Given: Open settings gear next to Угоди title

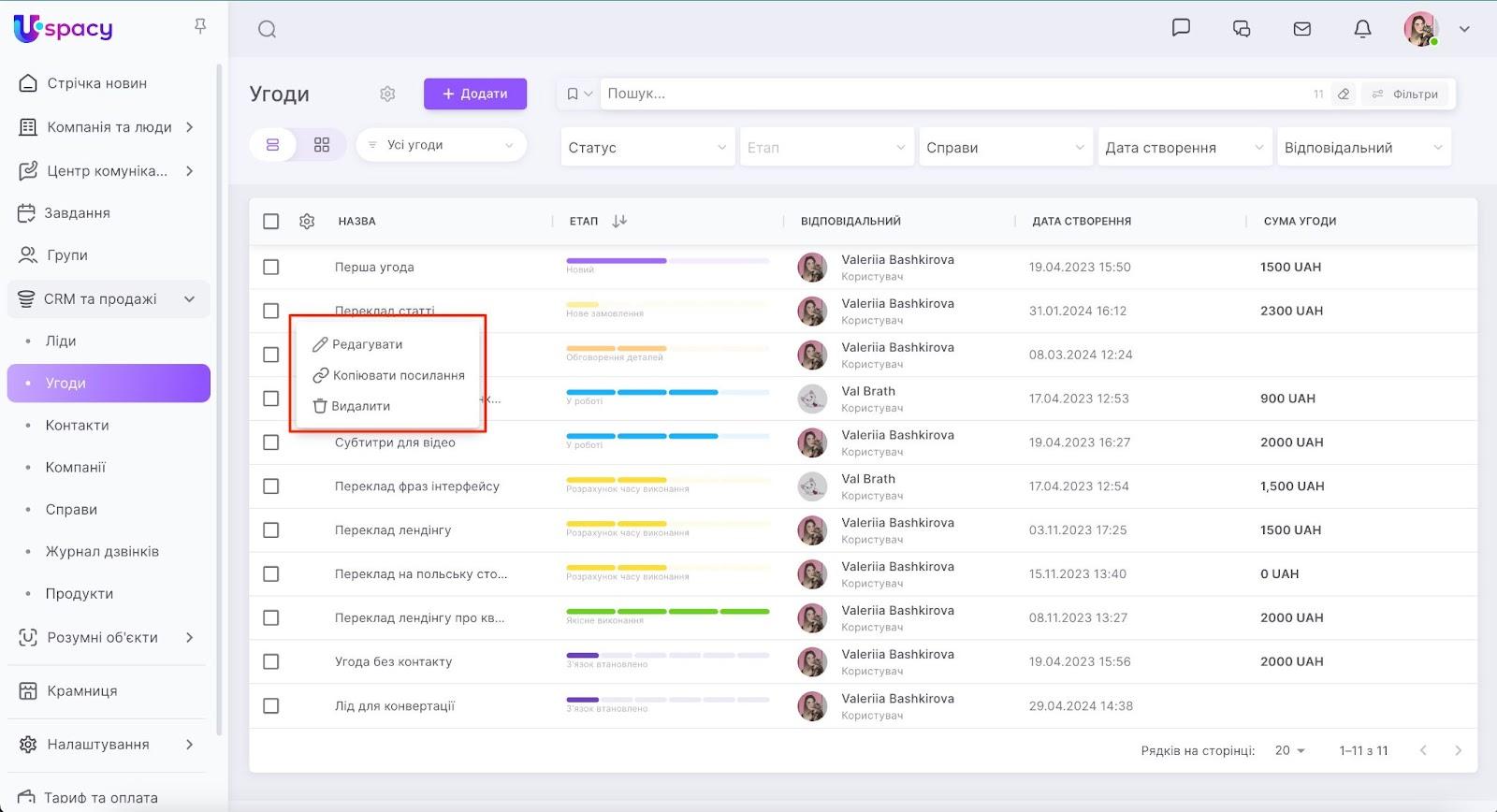Looking at the screenshot, I should point(387,94).
